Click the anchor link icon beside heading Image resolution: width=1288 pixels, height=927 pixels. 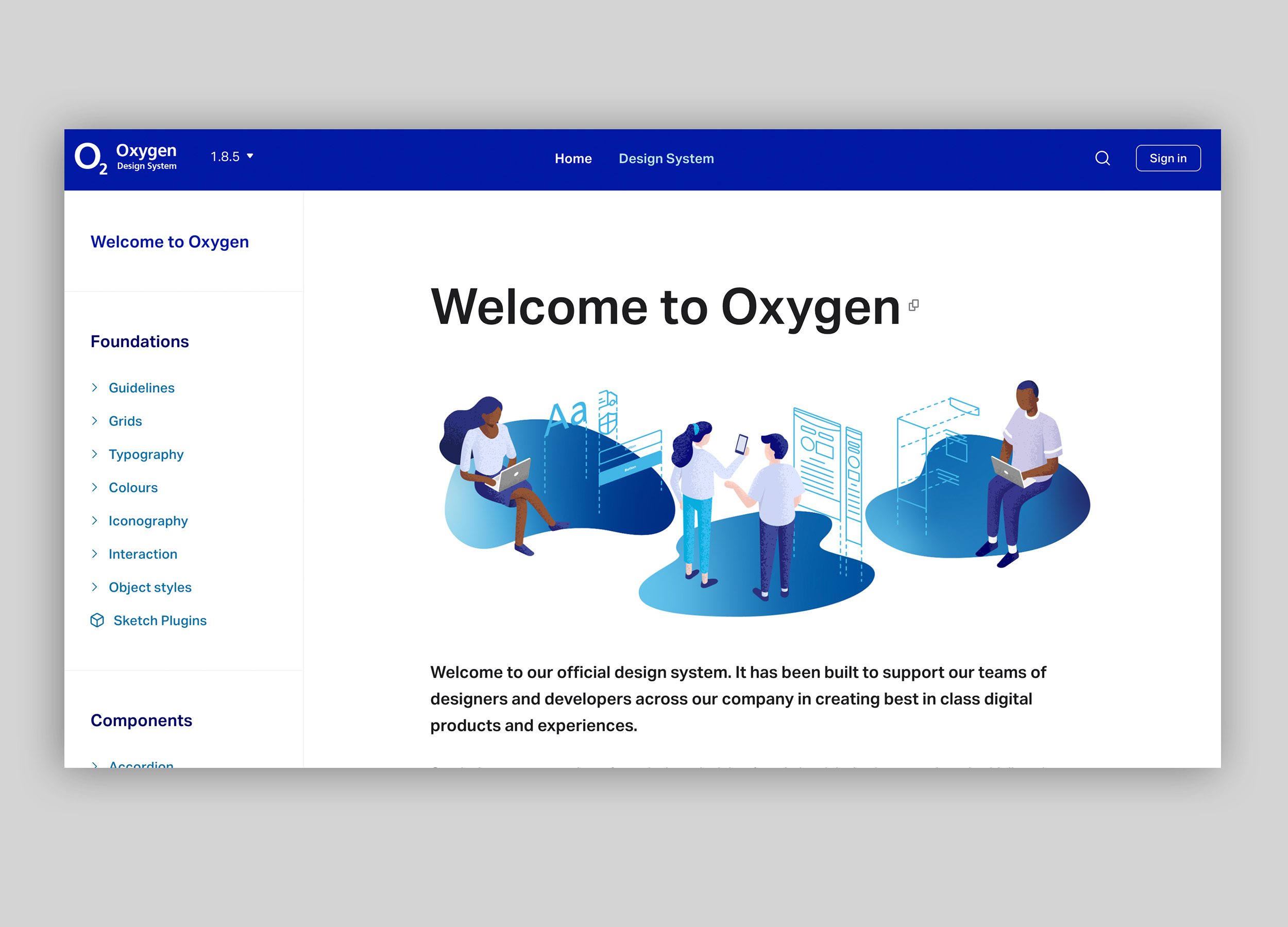coord(913,305)
